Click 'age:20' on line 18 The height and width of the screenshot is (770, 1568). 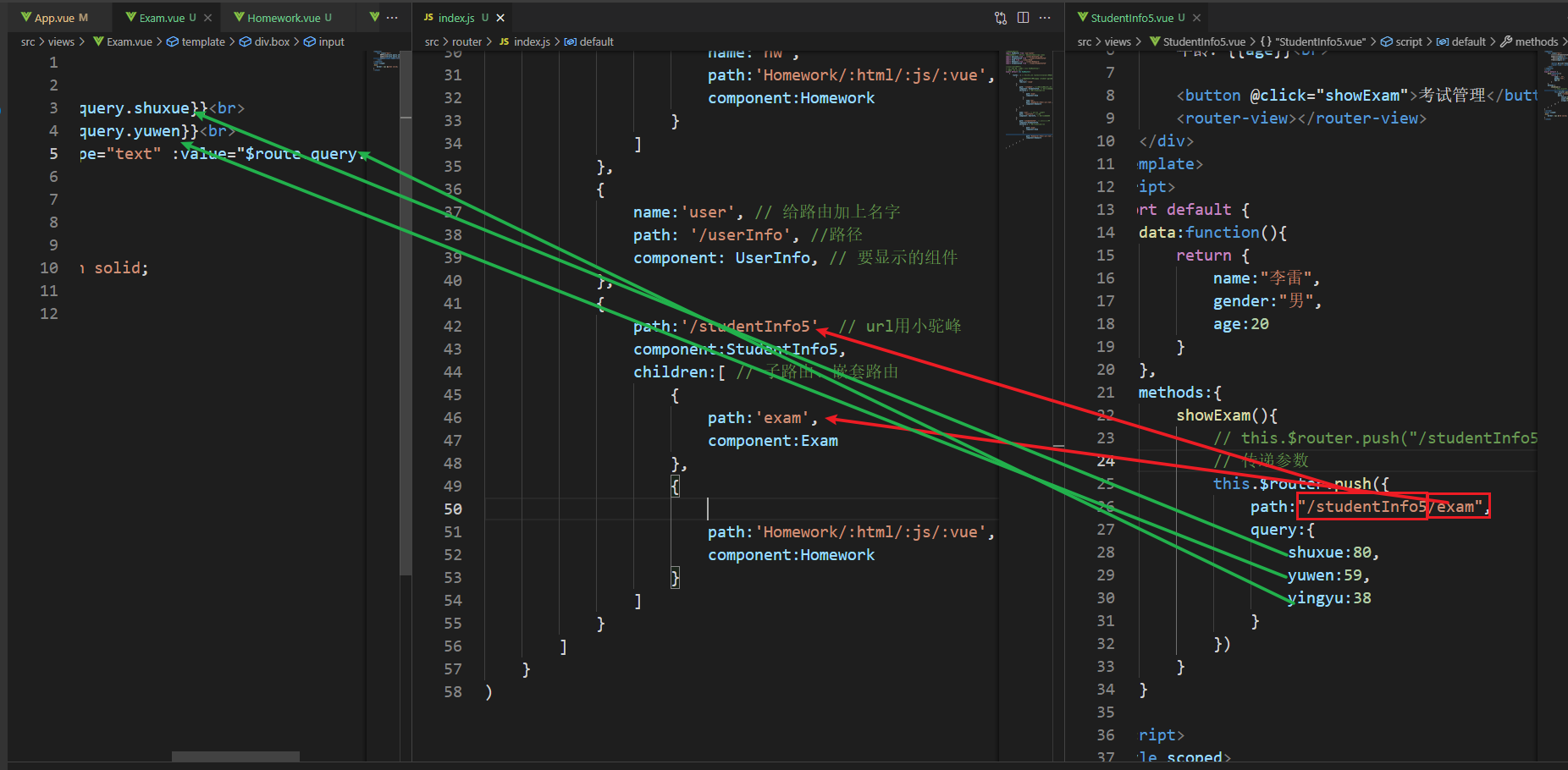(x=1241, y=324)
